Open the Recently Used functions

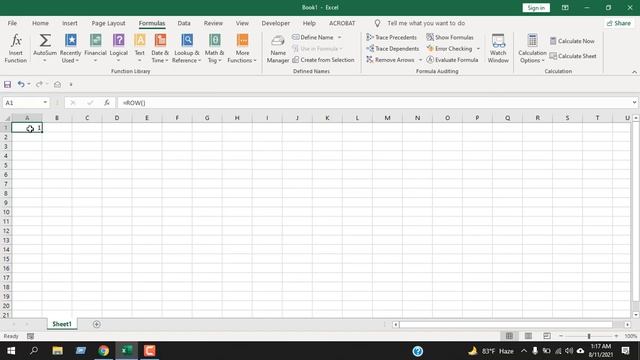pyautogui.click(x=70, y=48)
